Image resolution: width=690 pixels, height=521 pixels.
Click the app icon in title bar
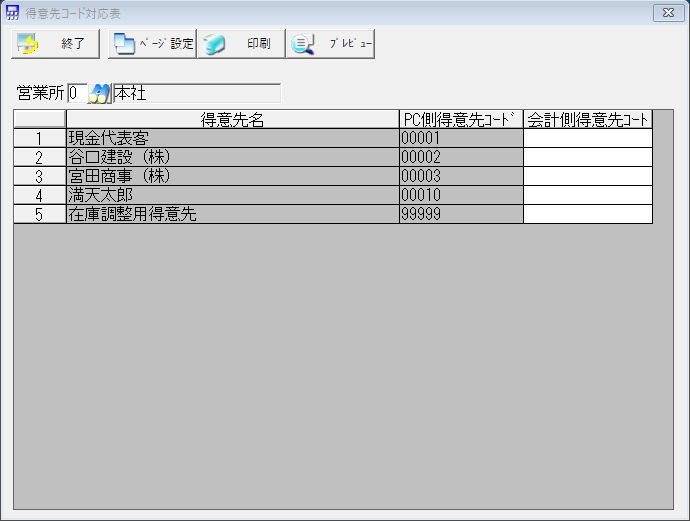coord(13,13)
